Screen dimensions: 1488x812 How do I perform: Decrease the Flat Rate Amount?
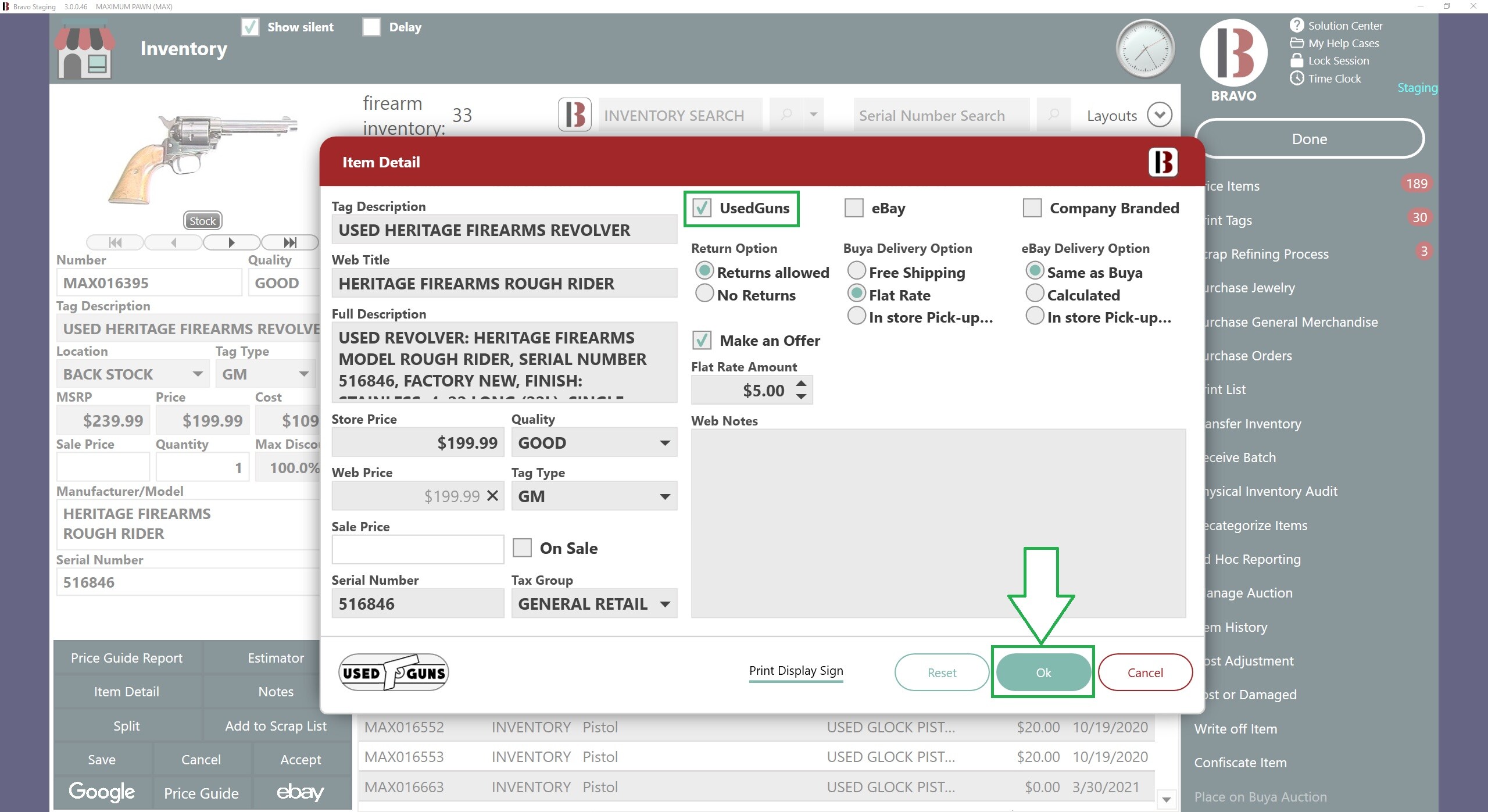pyautogui.click(x=801, y=396)
